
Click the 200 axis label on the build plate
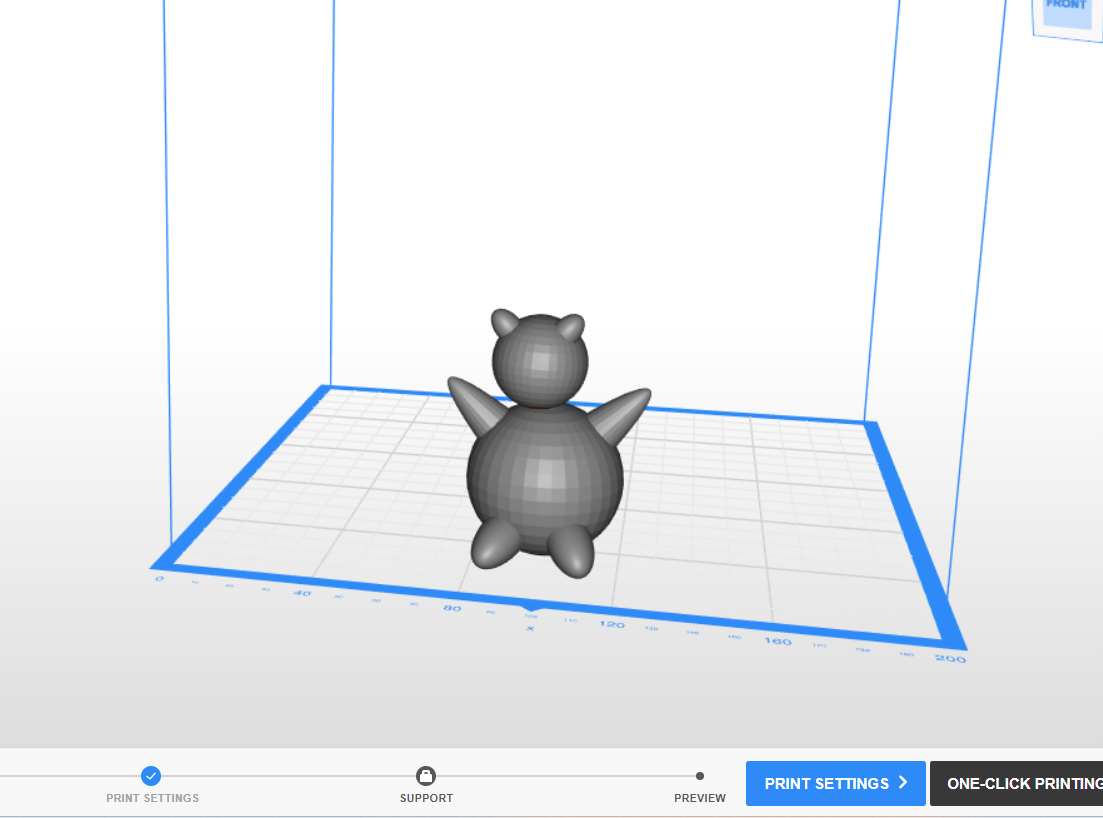(x=950, y=658)
